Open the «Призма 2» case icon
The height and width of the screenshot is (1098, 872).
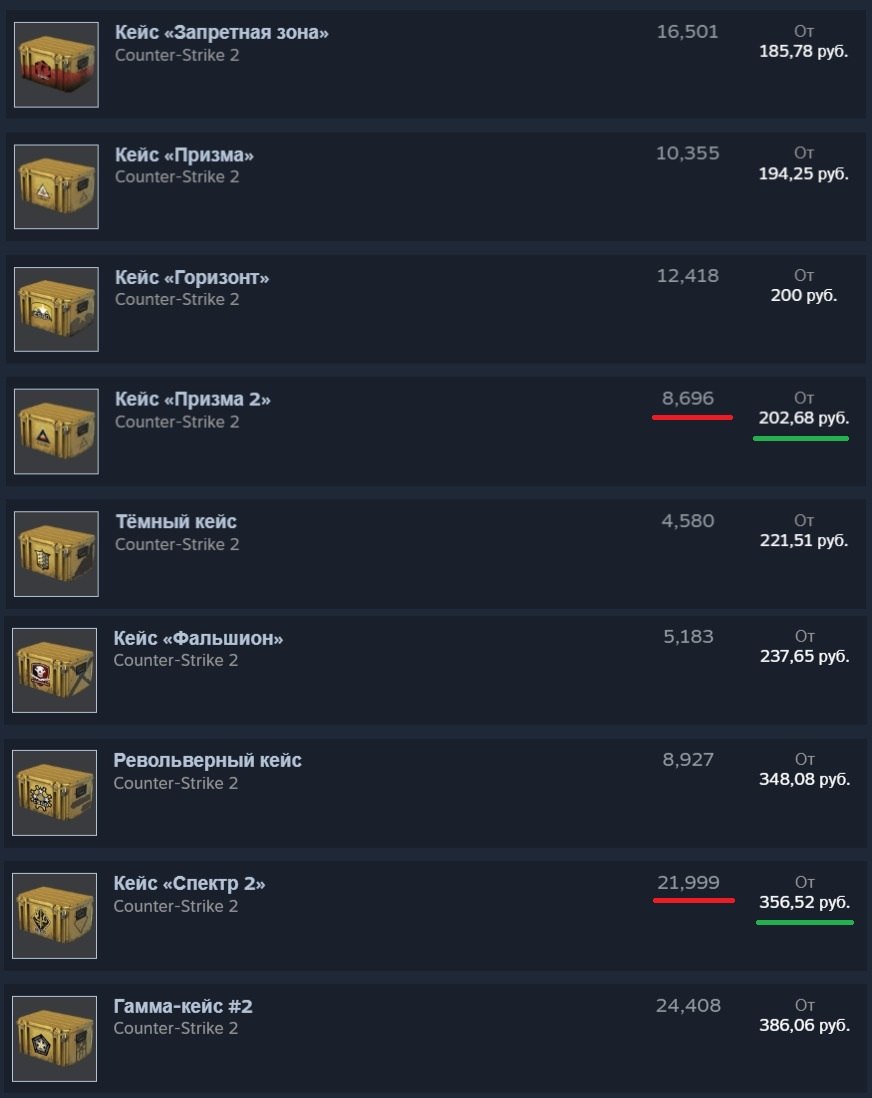tap(56, 431)
